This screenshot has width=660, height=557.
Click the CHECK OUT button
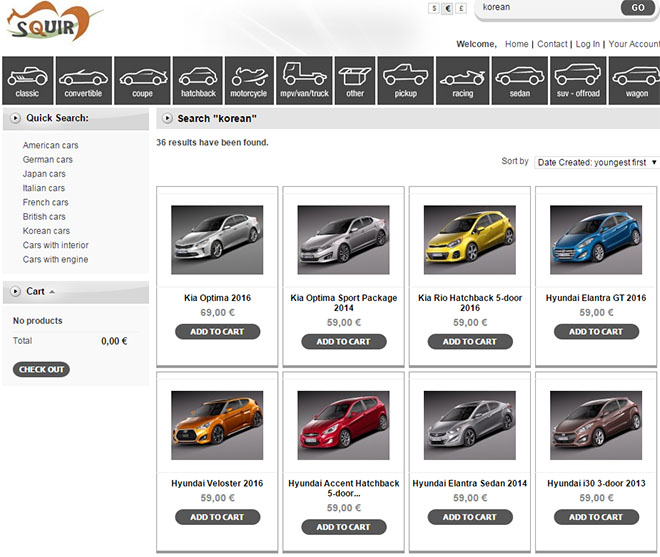click(41, 369)
